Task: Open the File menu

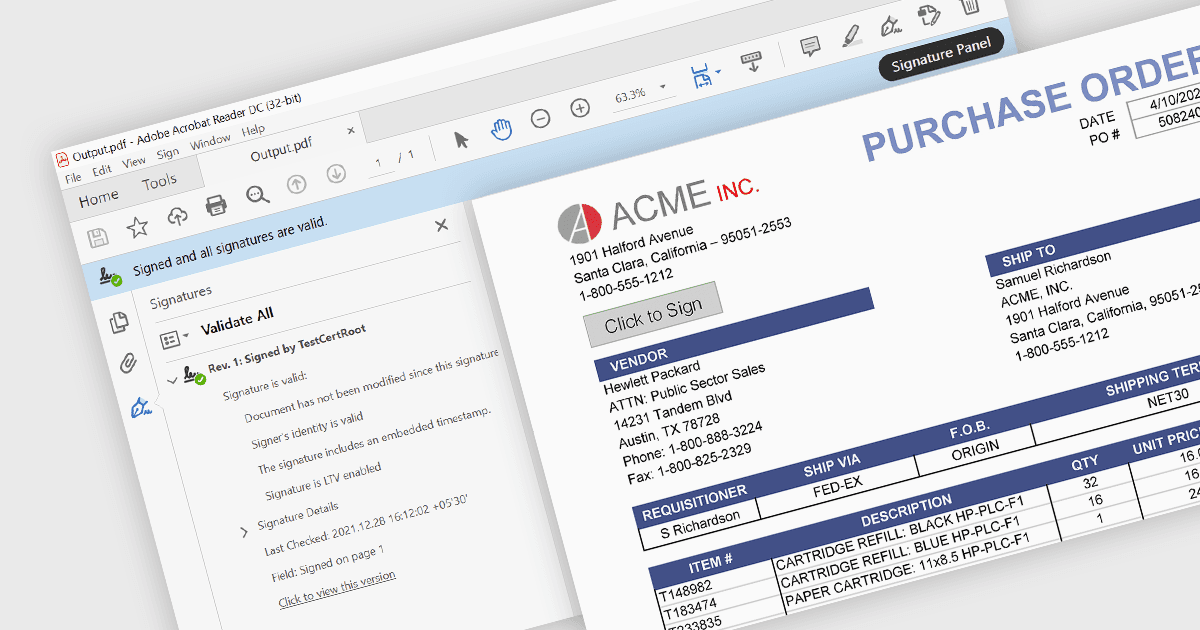Action: [x=73, y=177]
